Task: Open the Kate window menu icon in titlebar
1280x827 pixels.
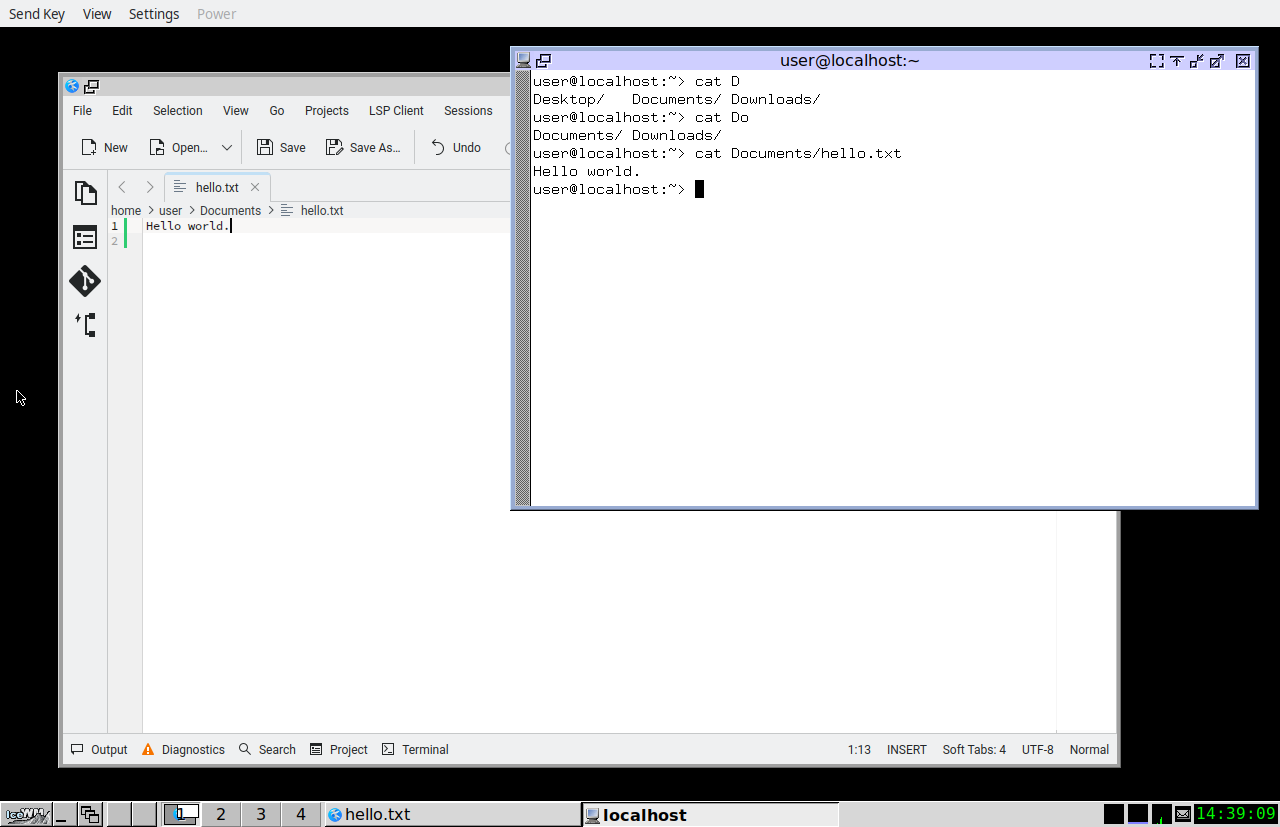Action: 72,86
